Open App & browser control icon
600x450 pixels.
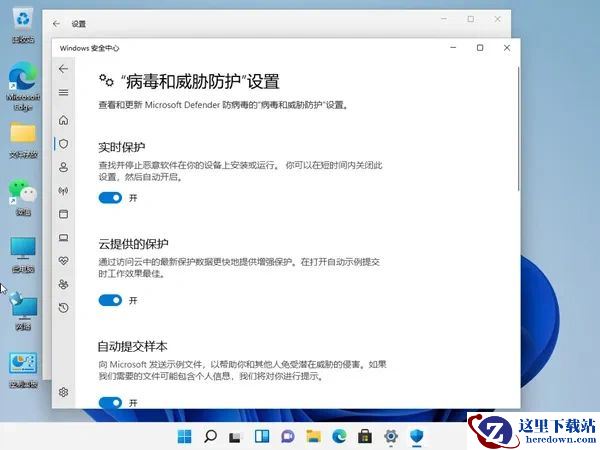pyautogui.click(x=64, y=214)
